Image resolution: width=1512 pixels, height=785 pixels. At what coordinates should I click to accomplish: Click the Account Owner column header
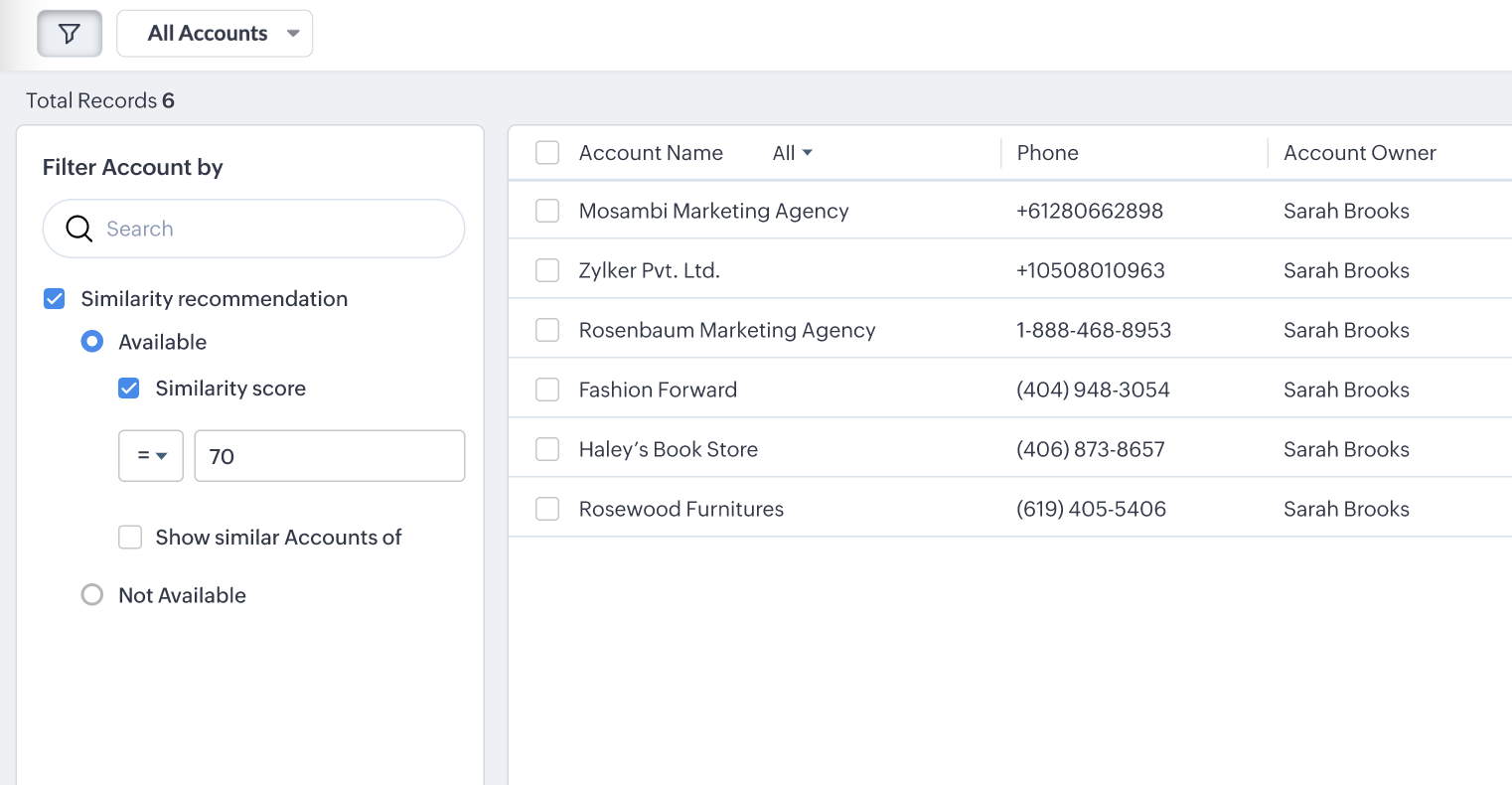point(1359,153)
